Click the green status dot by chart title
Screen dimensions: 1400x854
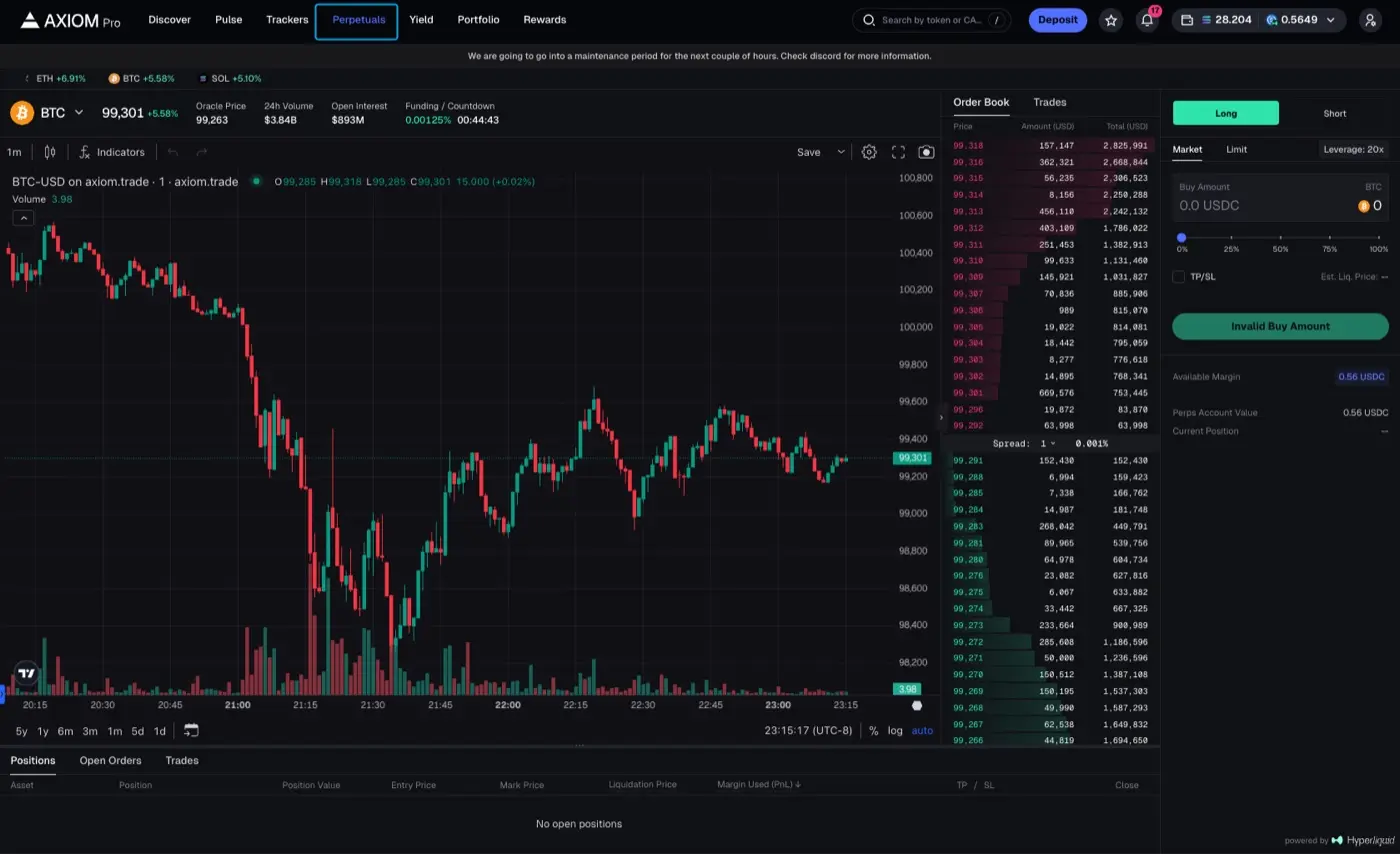(x=256, y=181)
